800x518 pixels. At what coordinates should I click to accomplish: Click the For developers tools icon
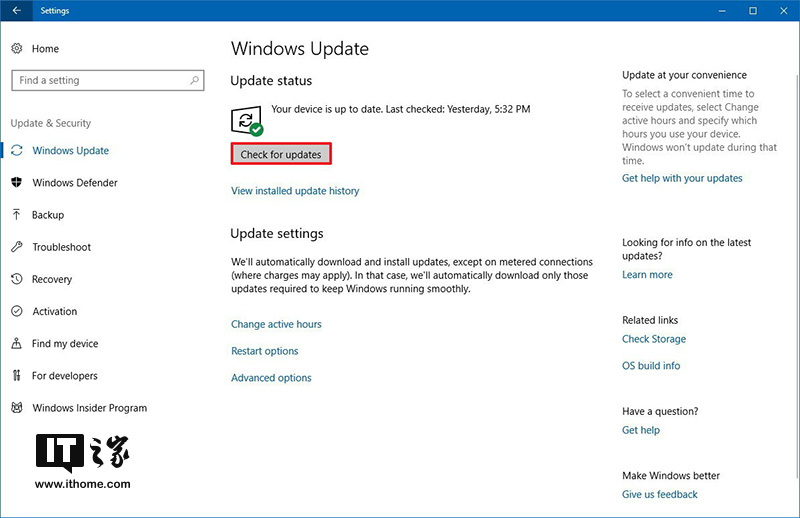17,375
